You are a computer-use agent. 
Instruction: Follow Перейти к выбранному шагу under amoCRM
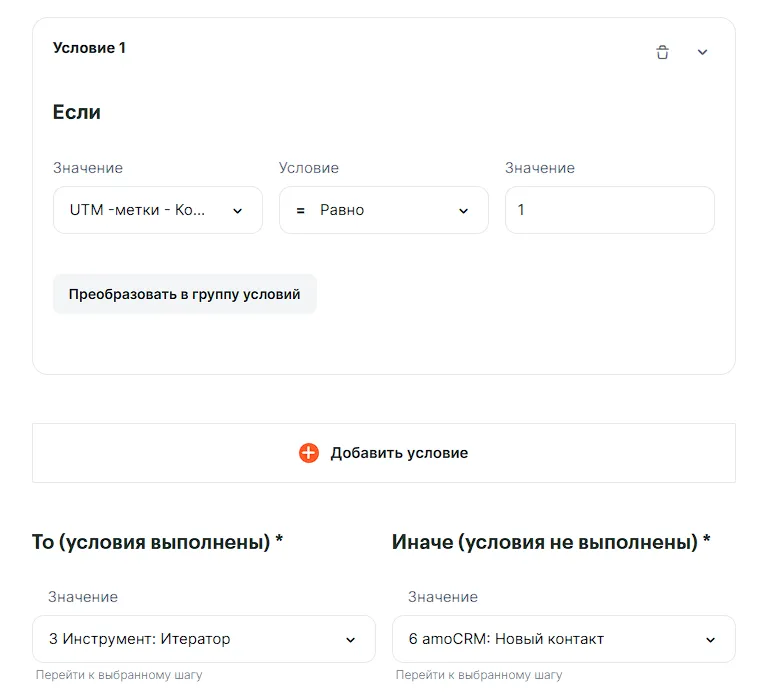coord(479,675)
